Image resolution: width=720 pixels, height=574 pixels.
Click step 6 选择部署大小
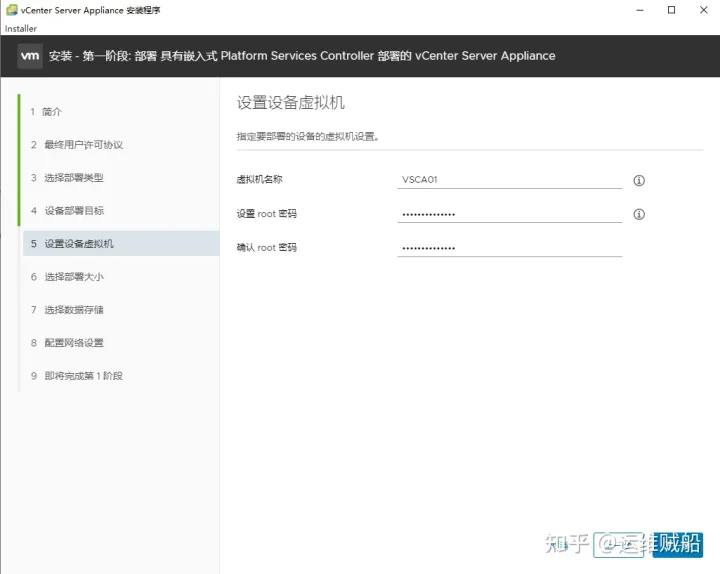tap(73, 277)
